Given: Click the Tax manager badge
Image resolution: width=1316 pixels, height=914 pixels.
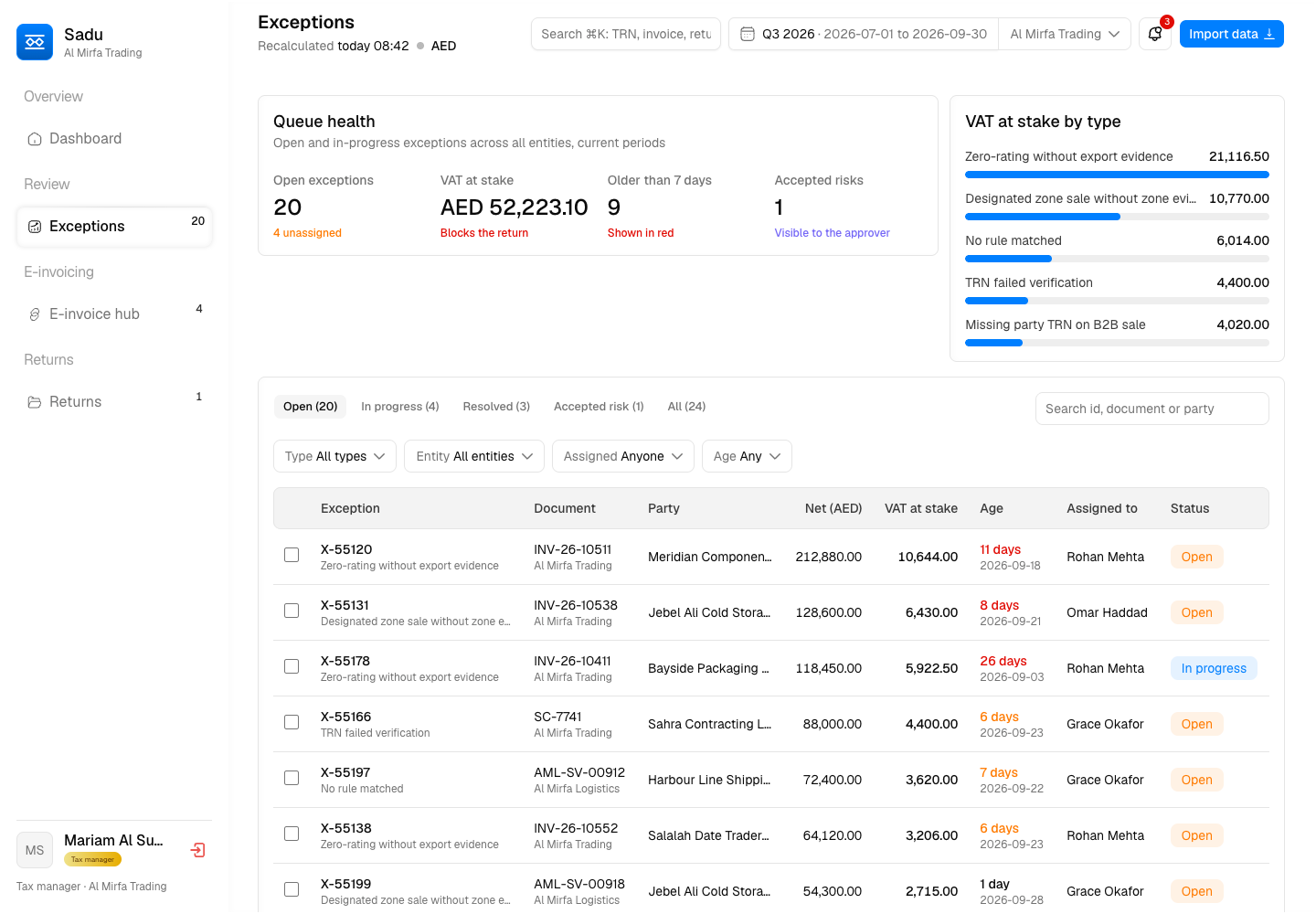Looking at the screenshot, I should point(92,859).
